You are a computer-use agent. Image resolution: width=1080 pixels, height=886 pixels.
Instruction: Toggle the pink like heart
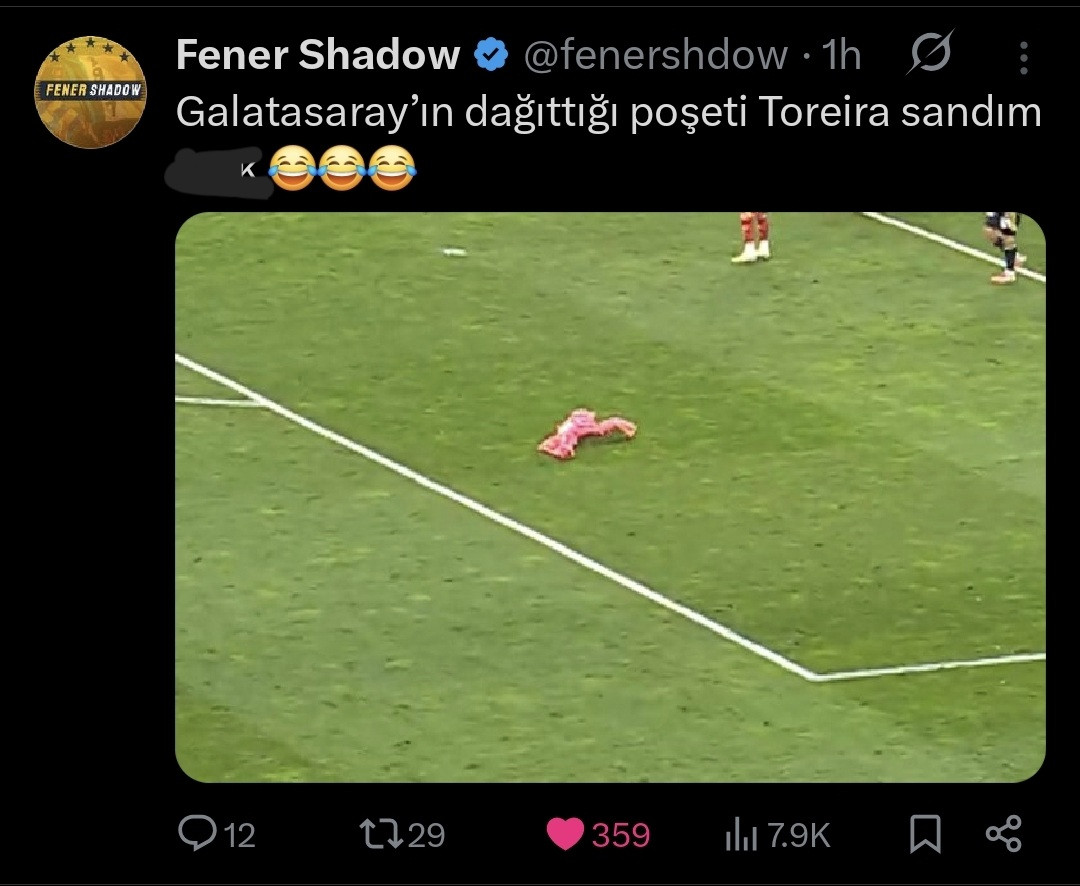[565, 834]
